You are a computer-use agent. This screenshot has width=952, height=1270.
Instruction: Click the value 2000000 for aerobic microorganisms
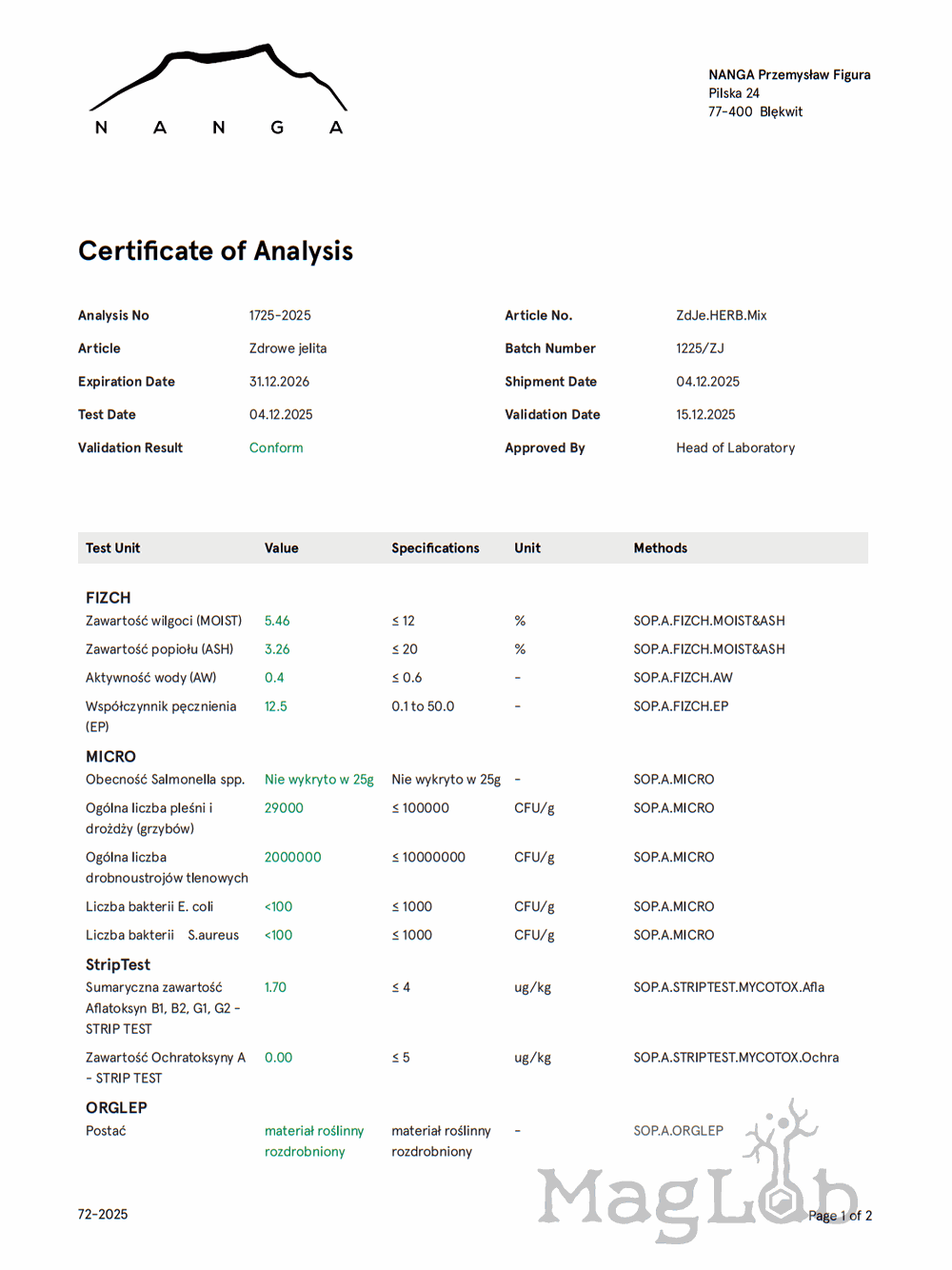[292, 857]
